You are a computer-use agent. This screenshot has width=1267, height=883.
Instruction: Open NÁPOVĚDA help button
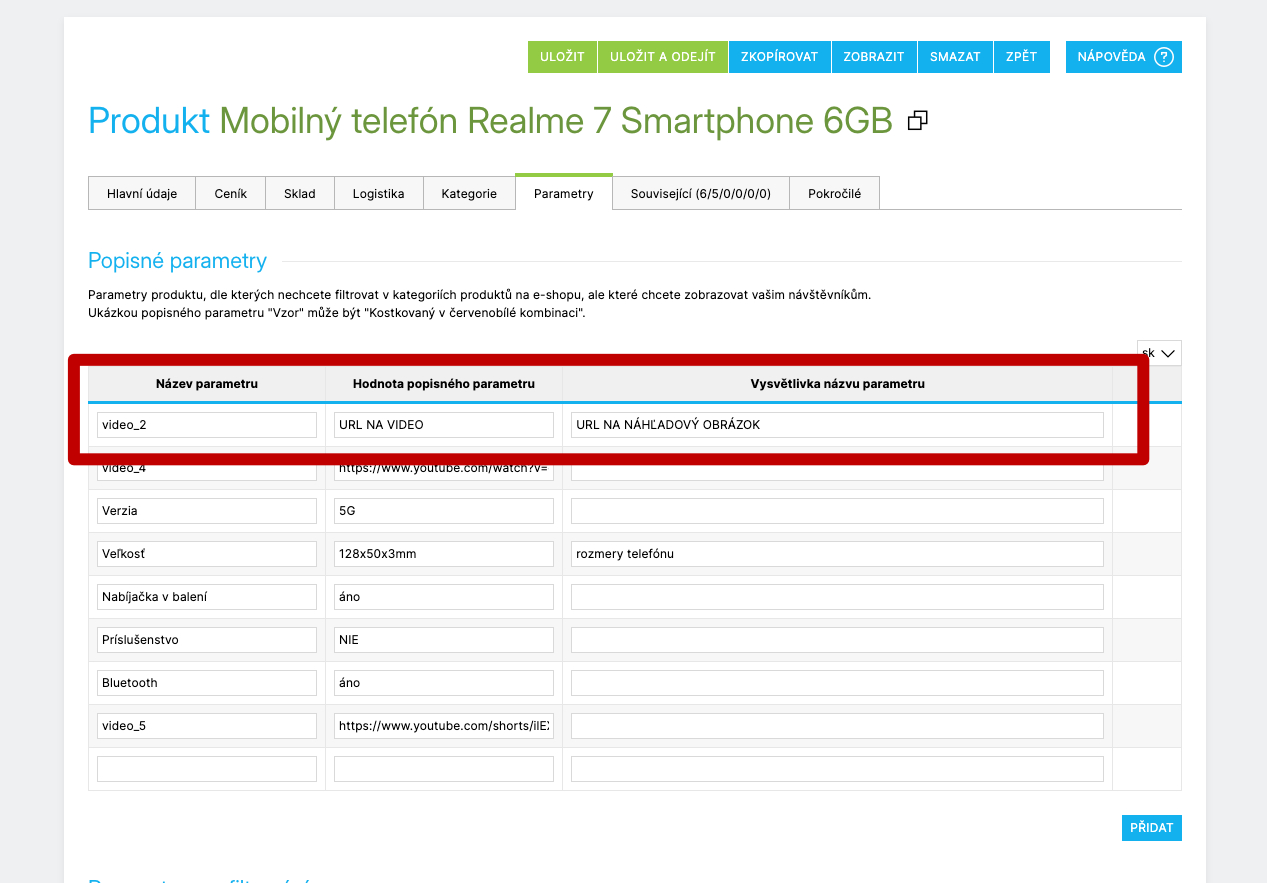point(1124,57)
